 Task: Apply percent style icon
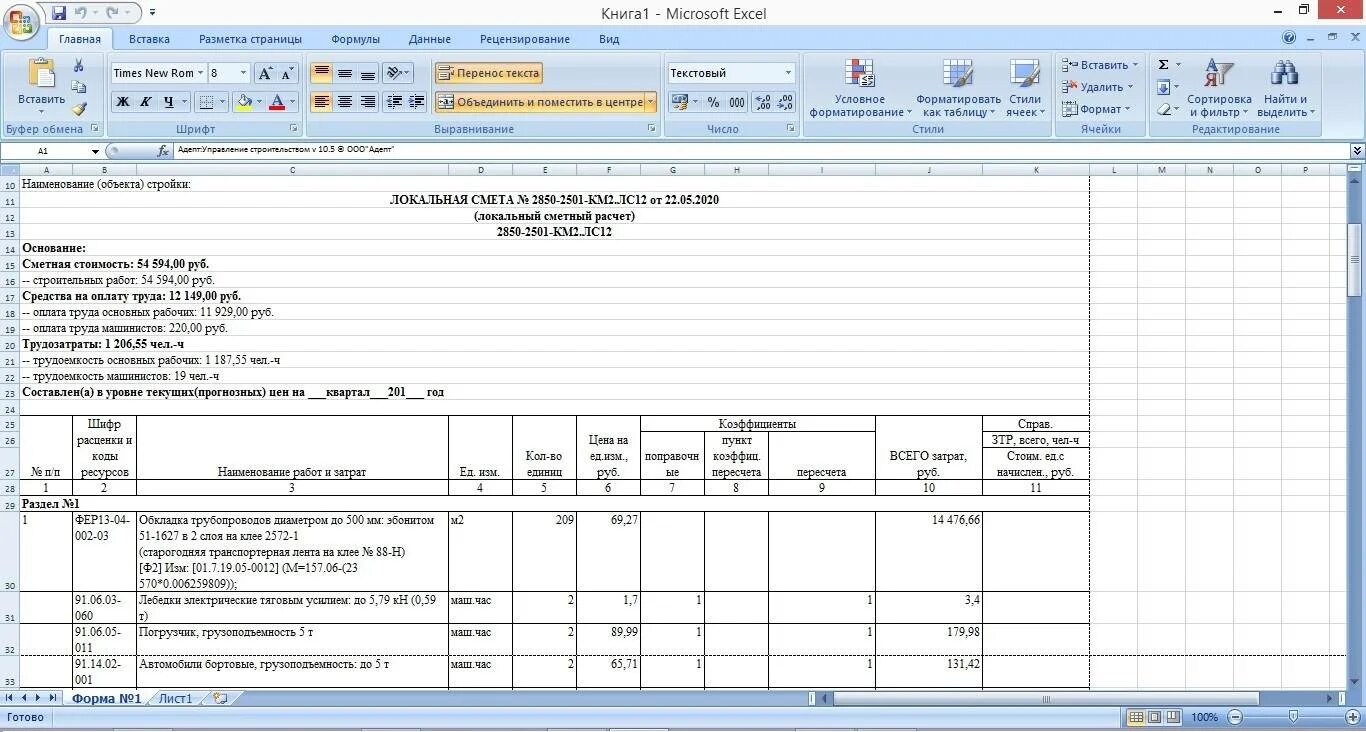click(713, 102)
